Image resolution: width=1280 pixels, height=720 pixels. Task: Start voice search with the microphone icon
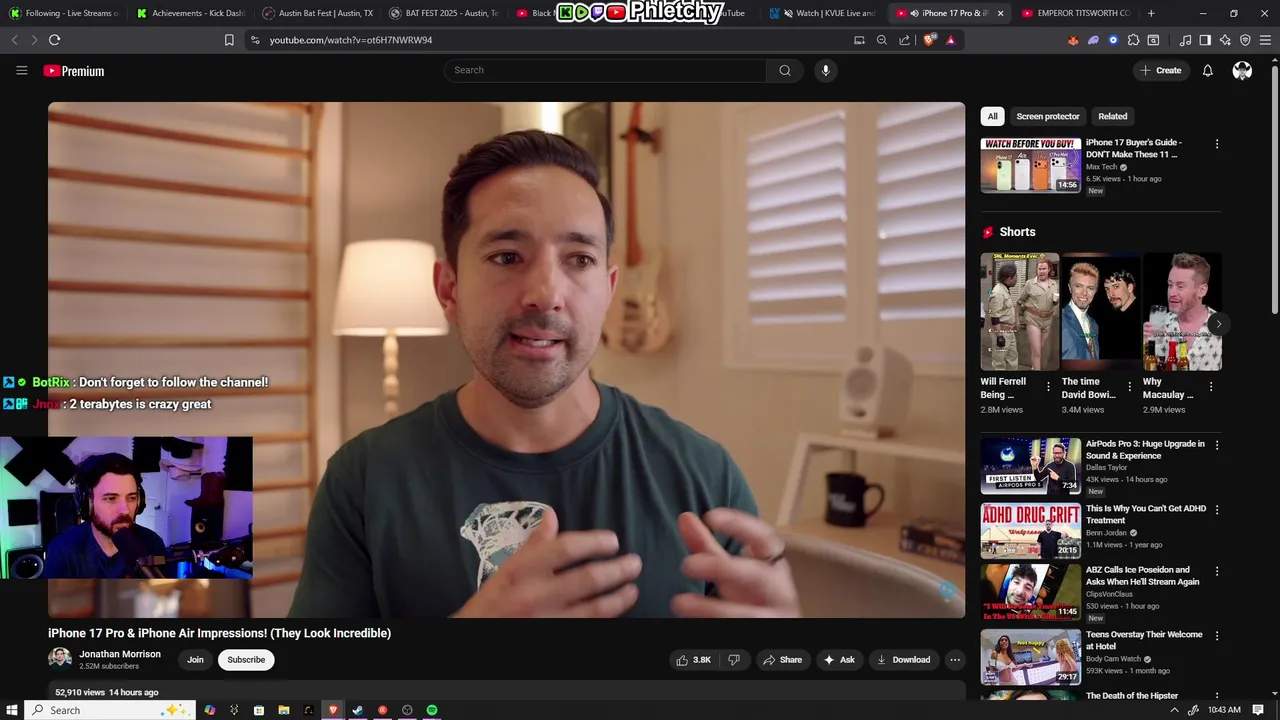click(825, 70)
